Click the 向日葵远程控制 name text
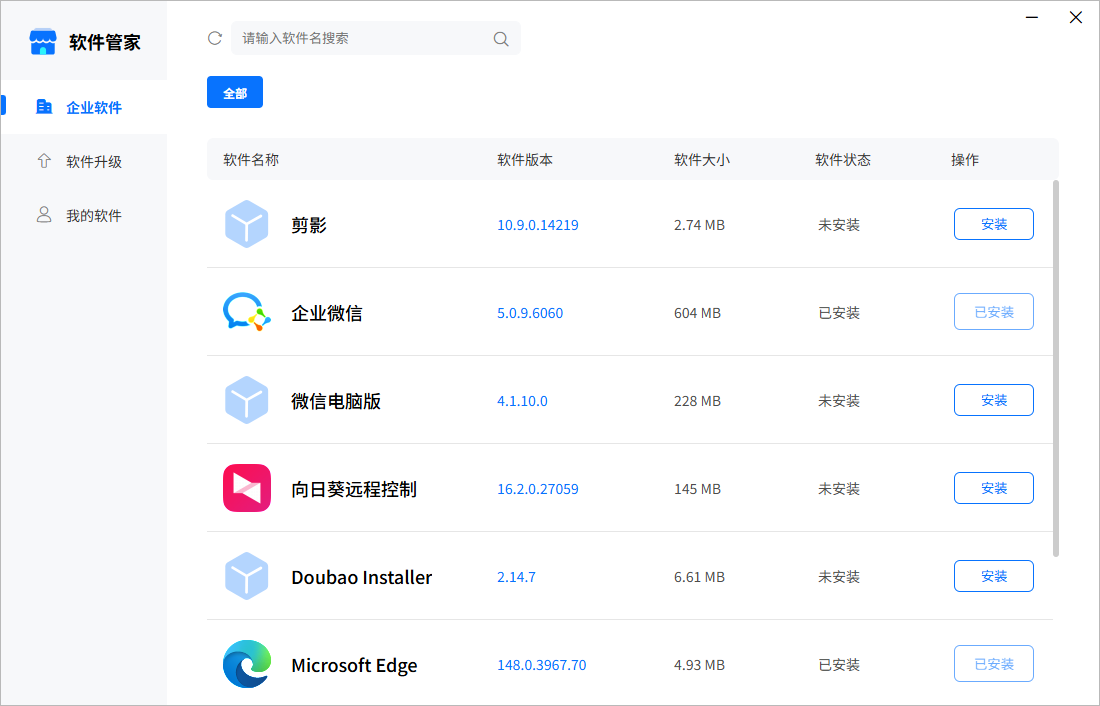This screenshot has height=706, width=1100. (354, 489)
